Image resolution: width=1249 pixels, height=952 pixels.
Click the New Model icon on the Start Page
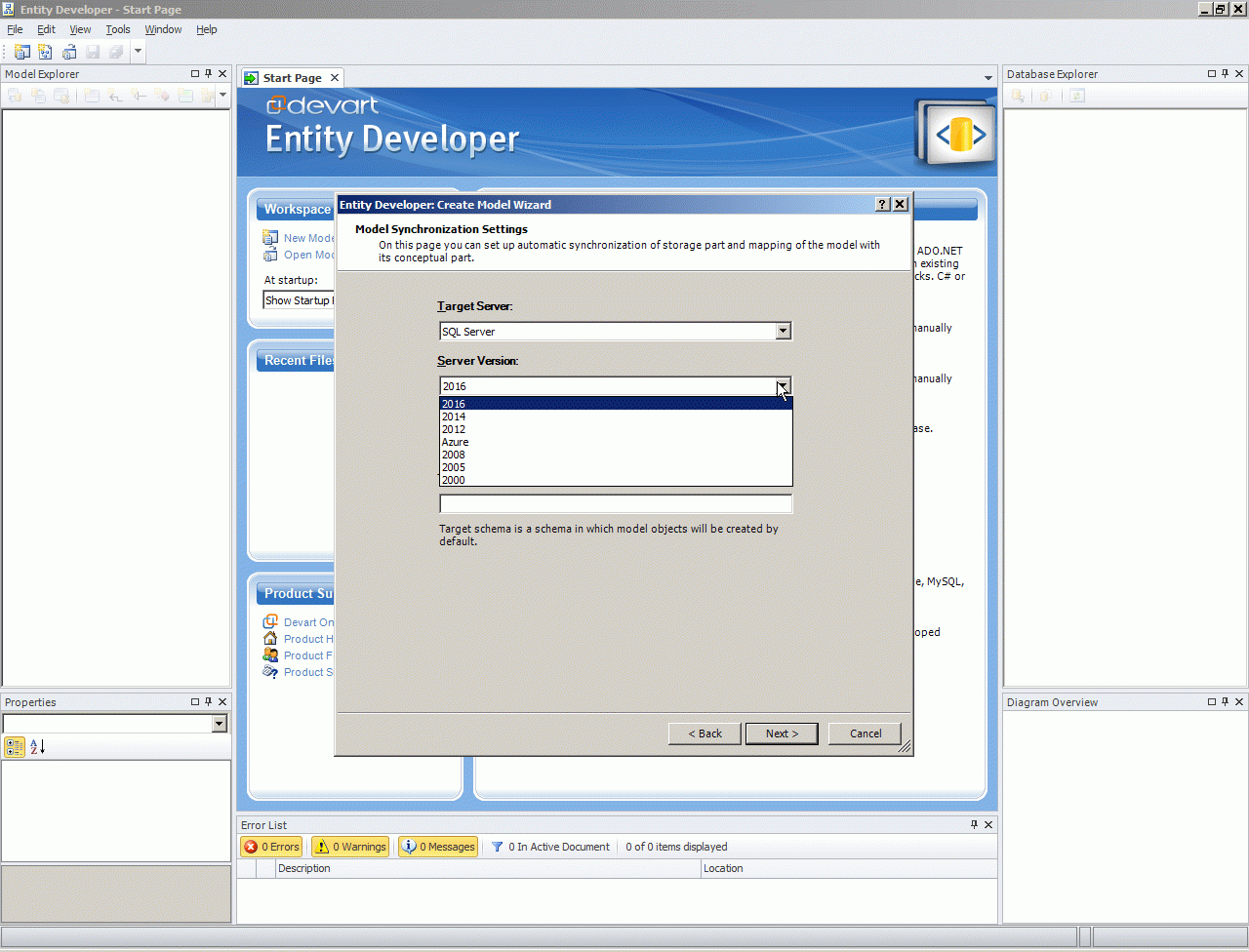(270, 238)
